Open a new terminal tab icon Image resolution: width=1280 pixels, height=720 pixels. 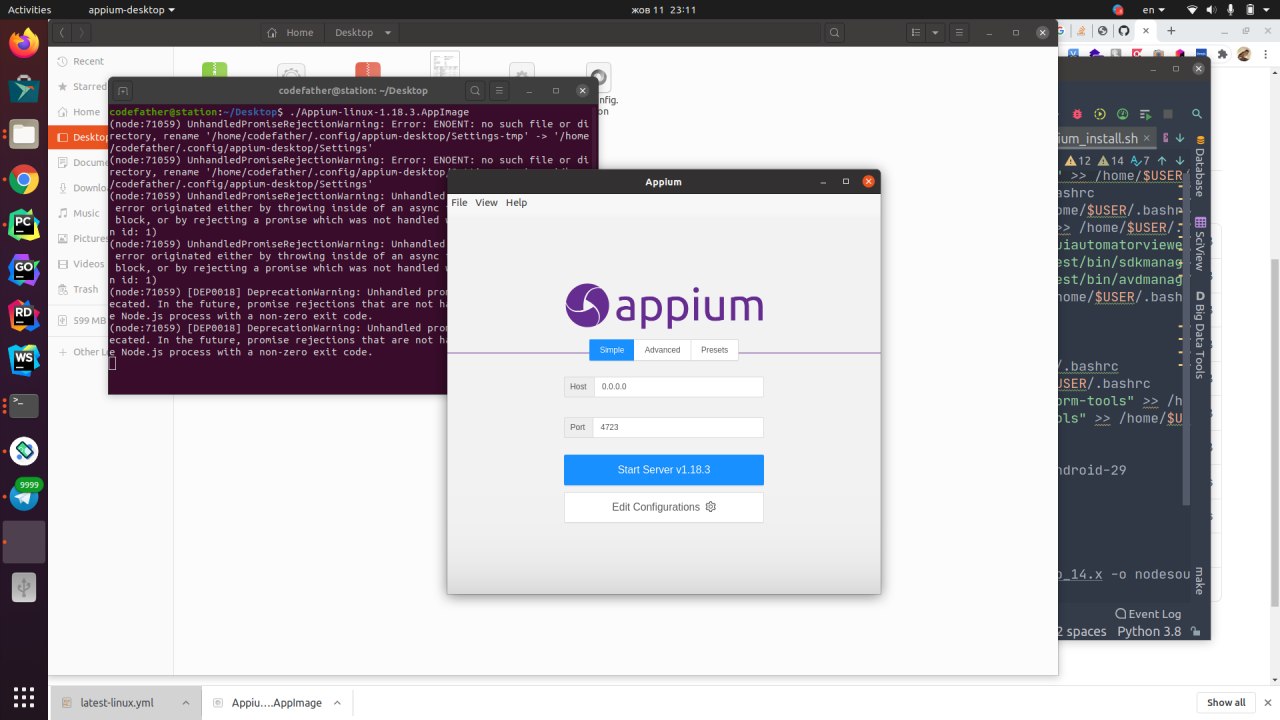123,91
